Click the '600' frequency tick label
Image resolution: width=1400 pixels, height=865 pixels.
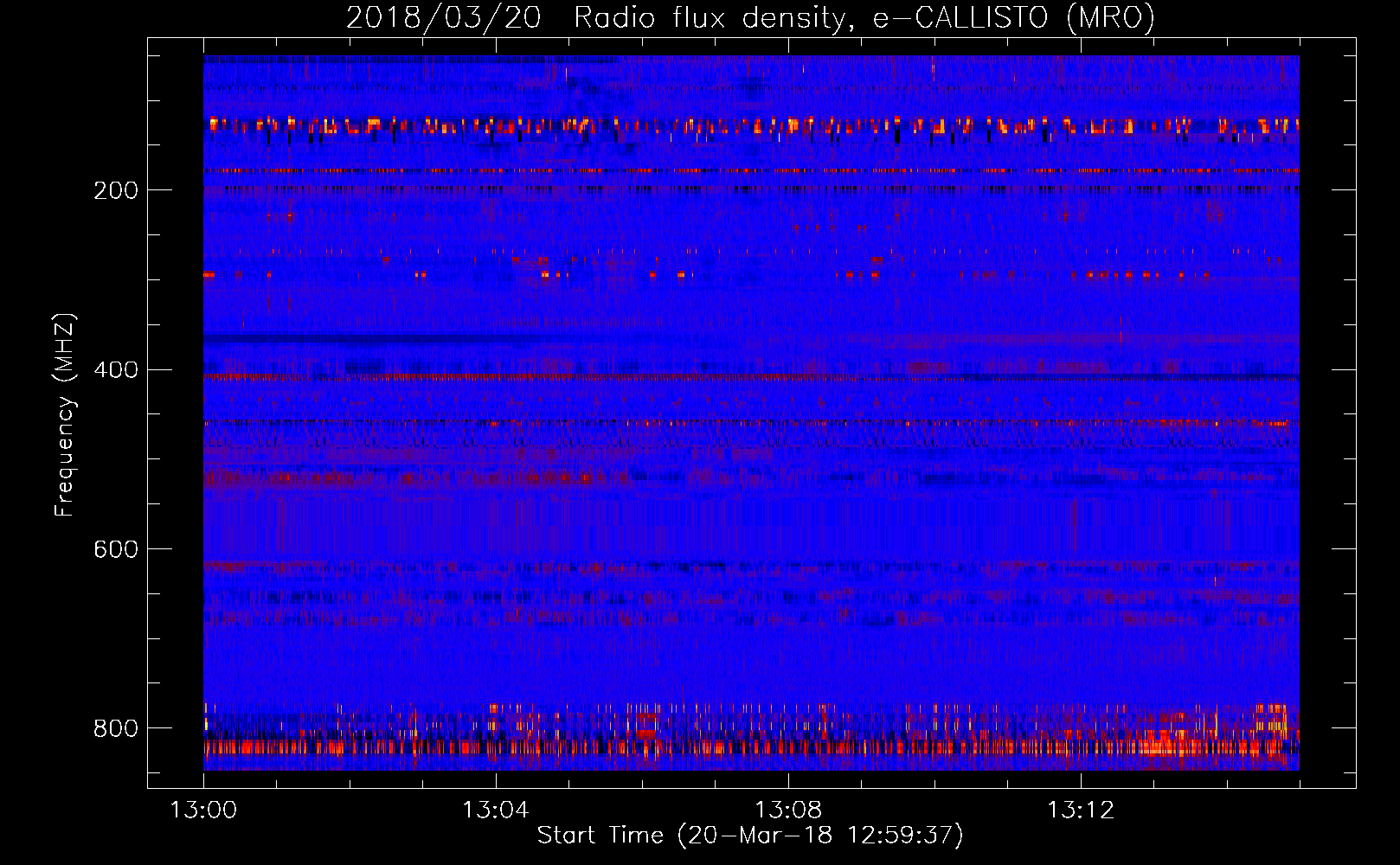[x=115, y=549]
